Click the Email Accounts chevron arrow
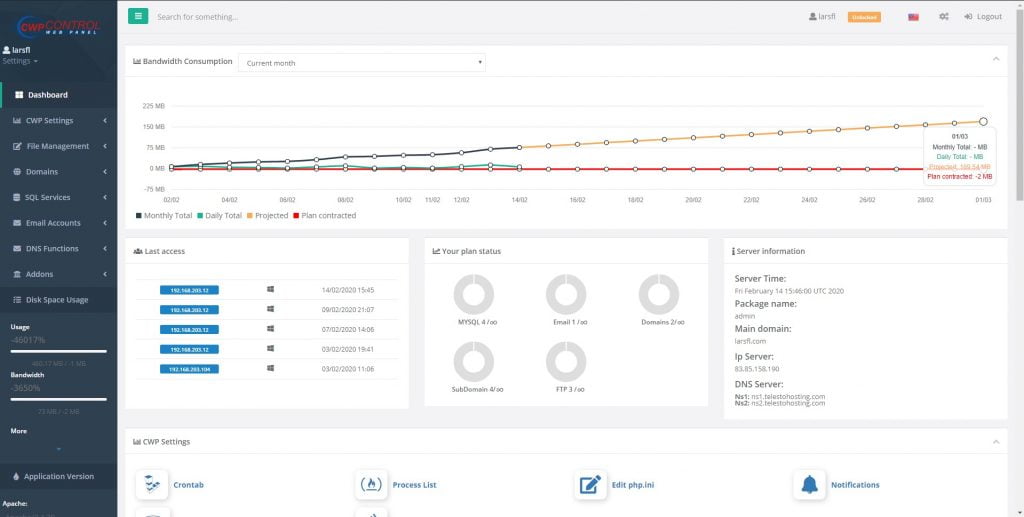 104,223
